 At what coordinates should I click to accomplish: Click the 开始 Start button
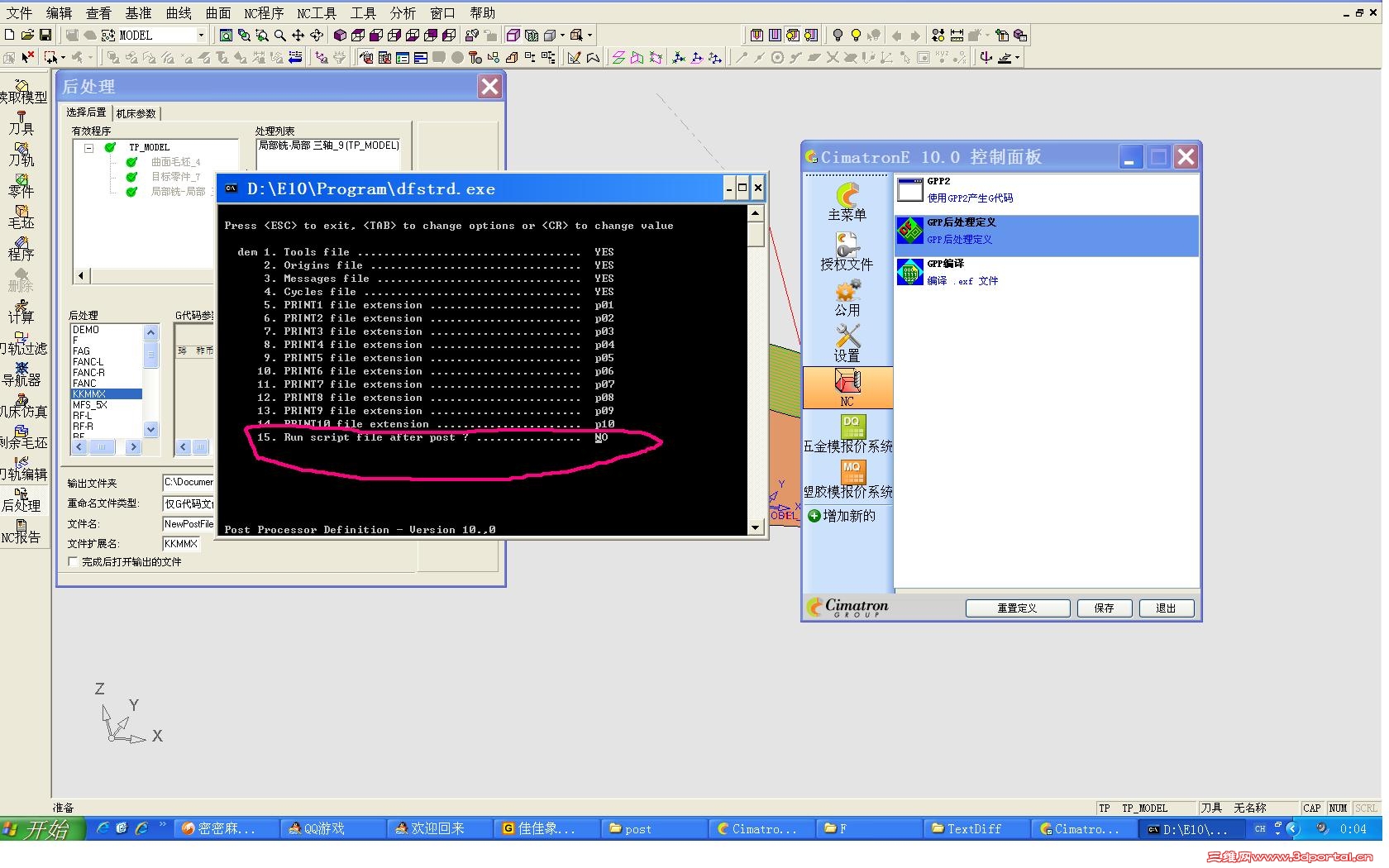pyautogui.click(x=42, y=828)
